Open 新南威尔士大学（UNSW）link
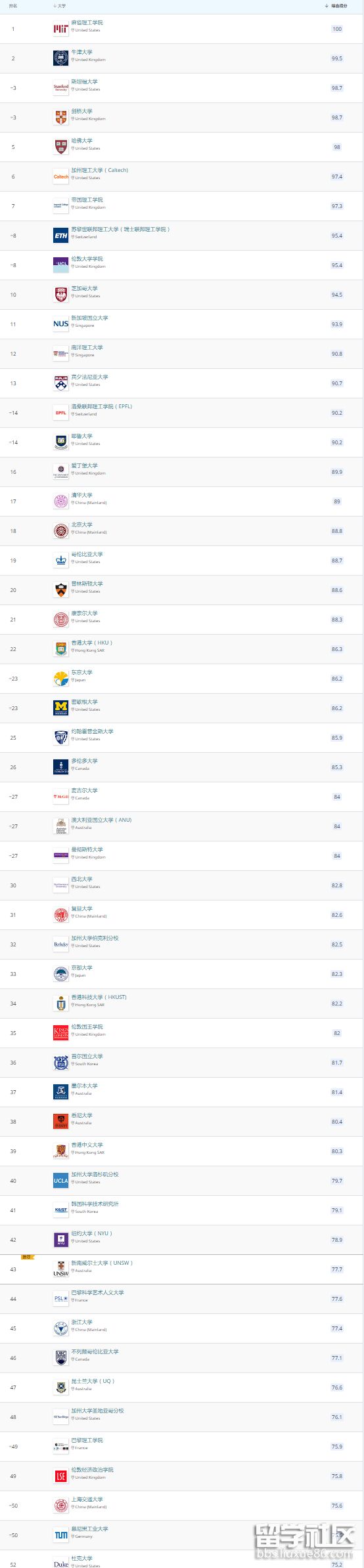The height and width of the screenshot is (1568, 364). click(102, 1263)
